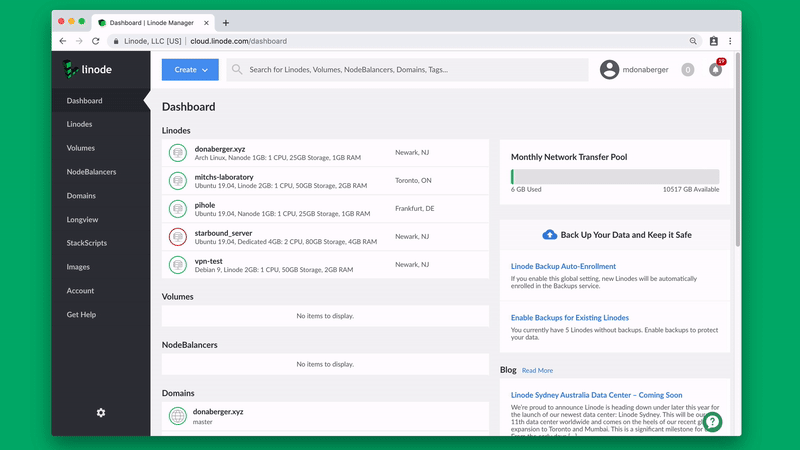Click the donaberger.xyz domain globe icon

click(177, 416)
